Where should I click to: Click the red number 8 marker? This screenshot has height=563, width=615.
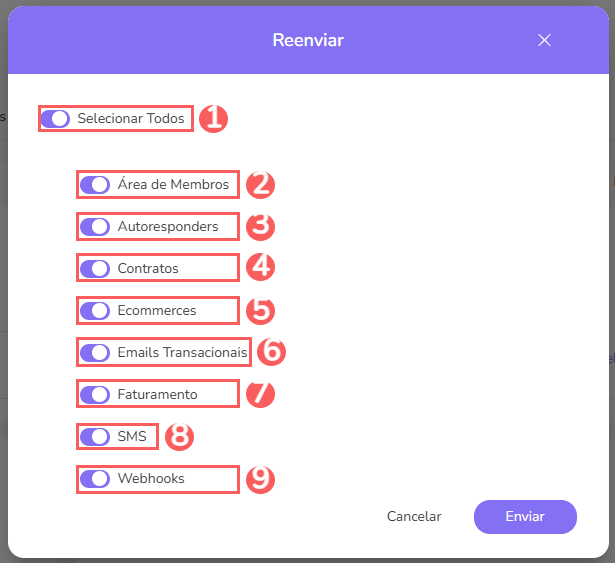click(179, 437)
